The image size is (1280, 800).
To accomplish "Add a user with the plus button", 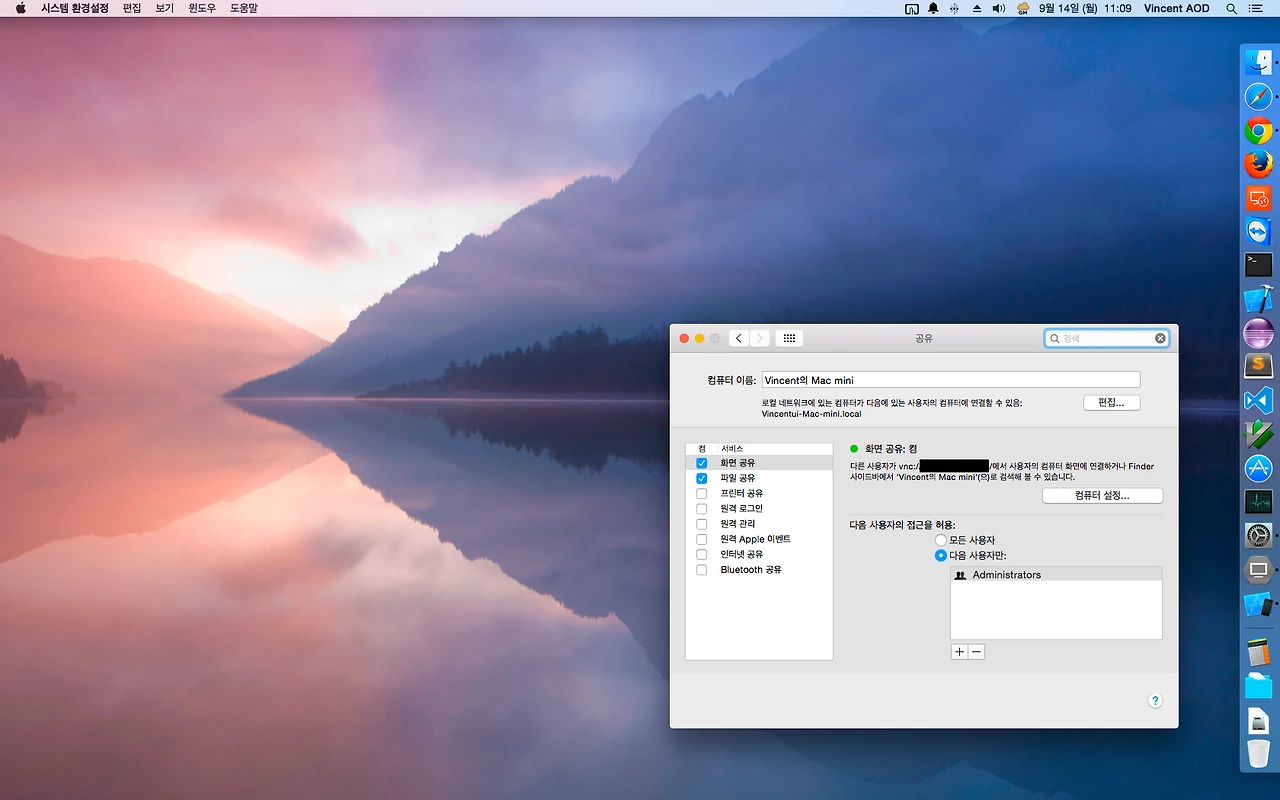I will pos(959,651).
